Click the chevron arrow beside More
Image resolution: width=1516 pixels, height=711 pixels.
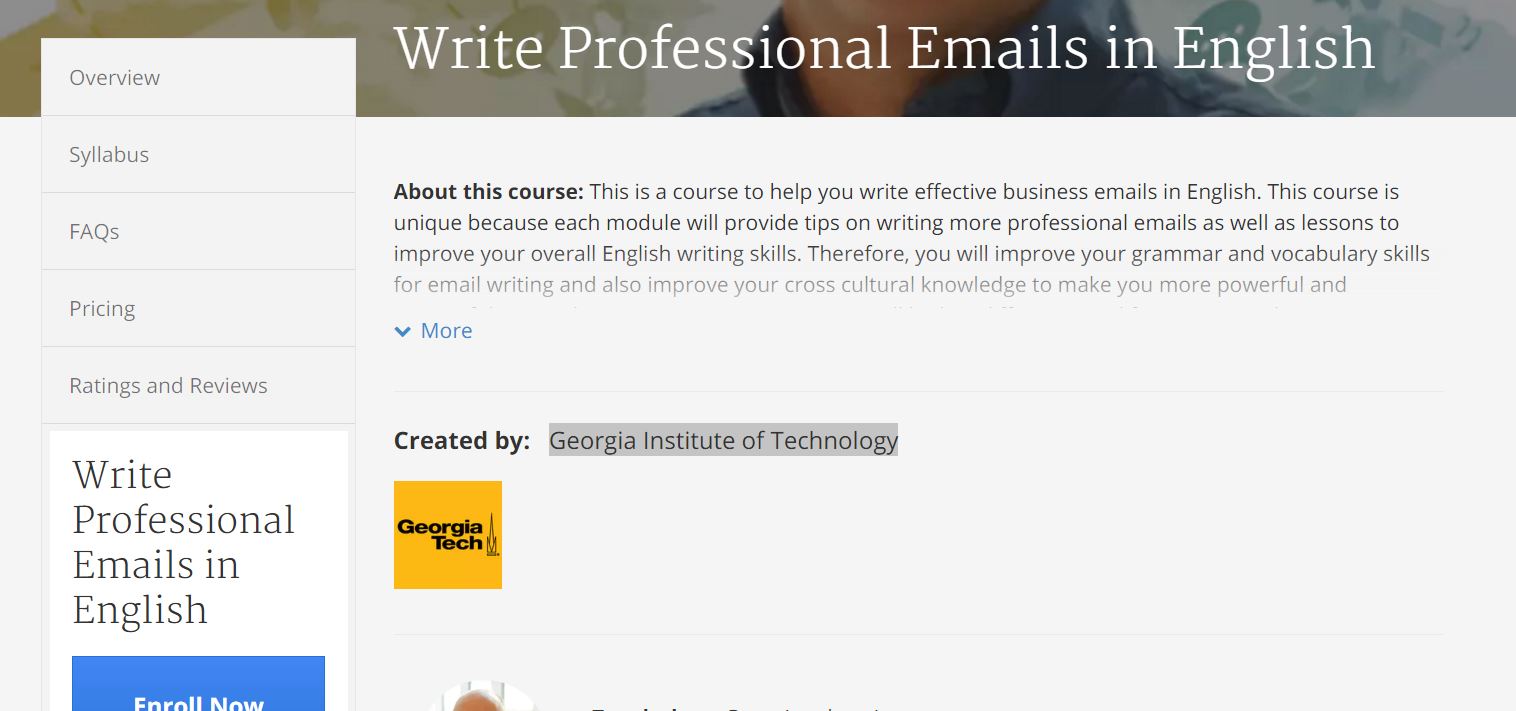(x=403, y=331)
